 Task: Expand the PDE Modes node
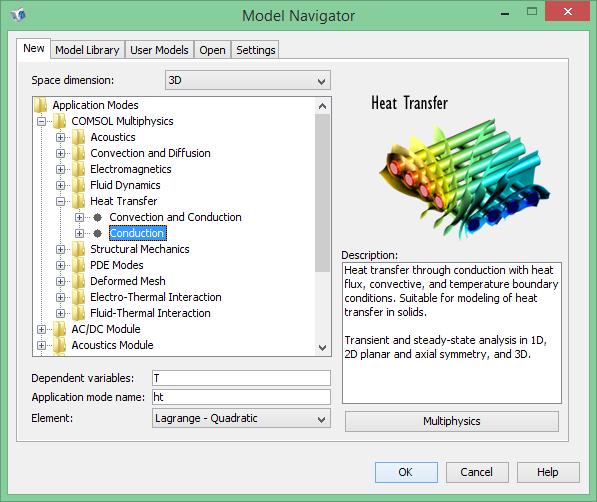point(60,265)
